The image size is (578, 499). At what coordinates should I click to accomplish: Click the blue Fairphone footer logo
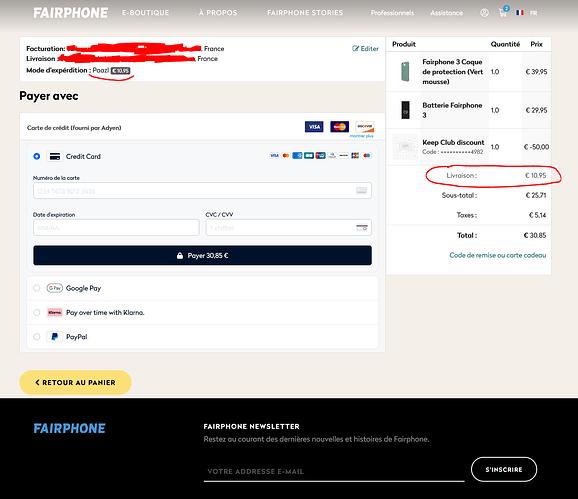click(x=69, y=428)
